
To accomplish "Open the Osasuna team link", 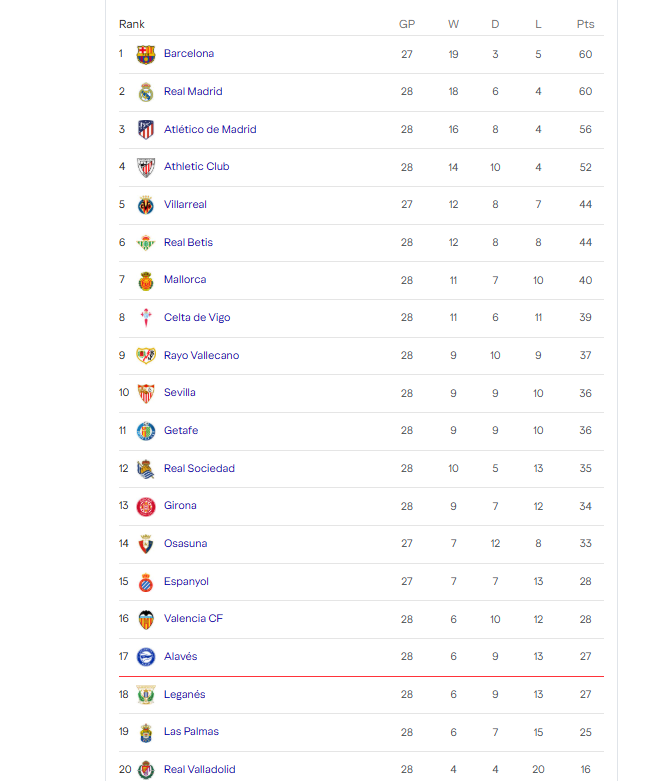I will pyautogui.click(x=185, y=544).
